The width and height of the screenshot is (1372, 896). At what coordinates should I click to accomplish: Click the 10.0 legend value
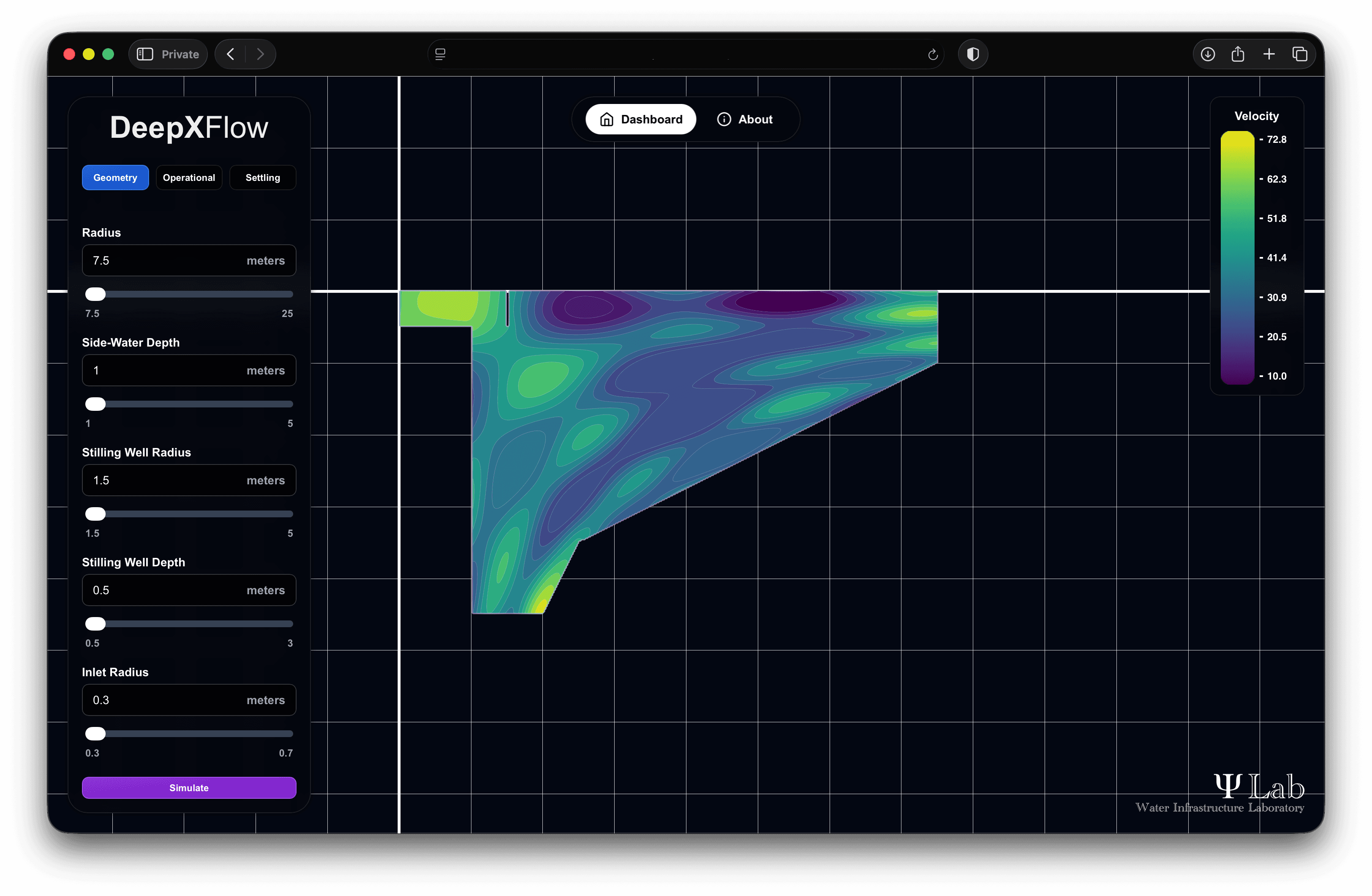[1276, 376]
